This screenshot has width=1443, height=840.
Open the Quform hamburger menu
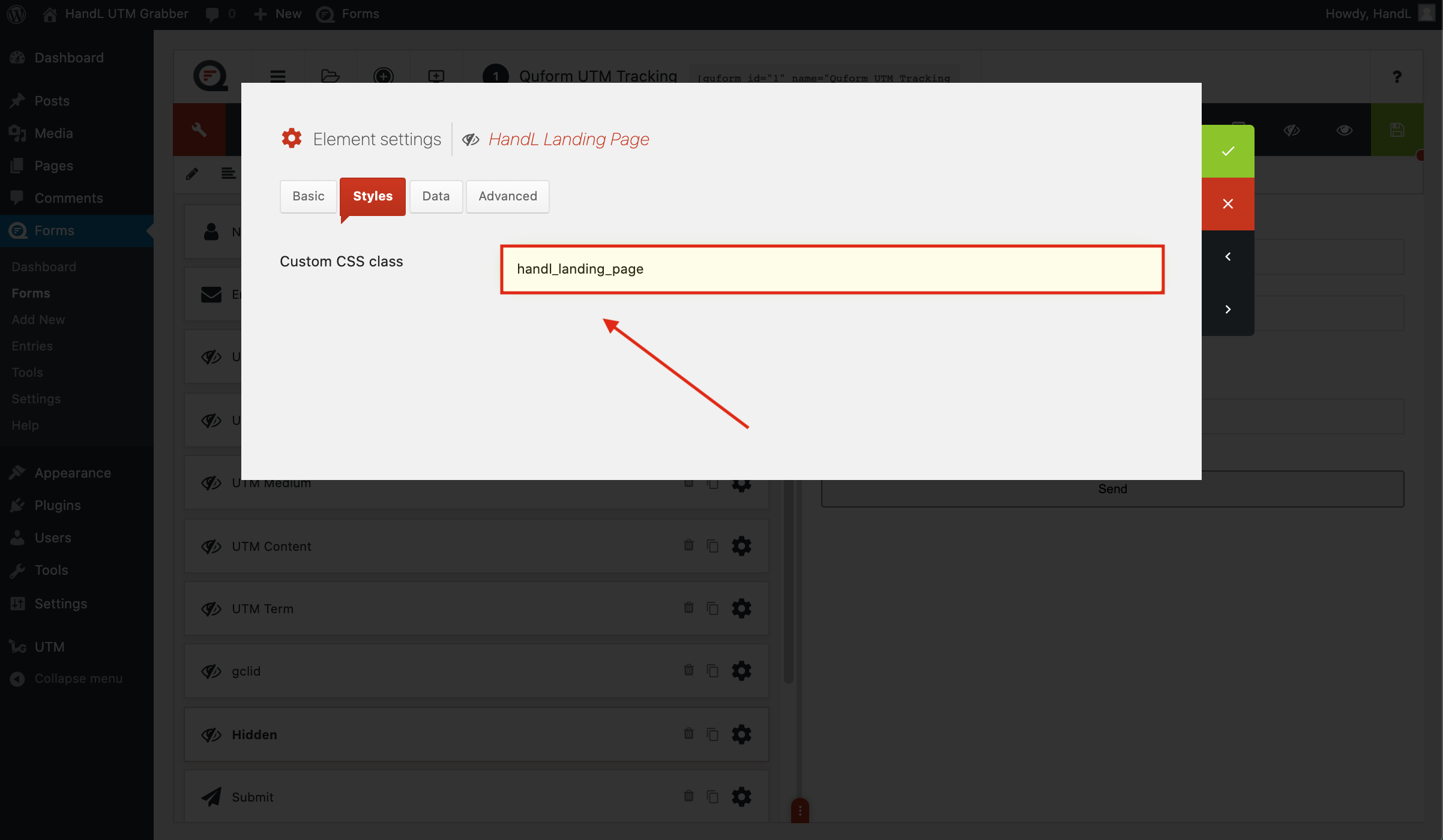(277, 76)
